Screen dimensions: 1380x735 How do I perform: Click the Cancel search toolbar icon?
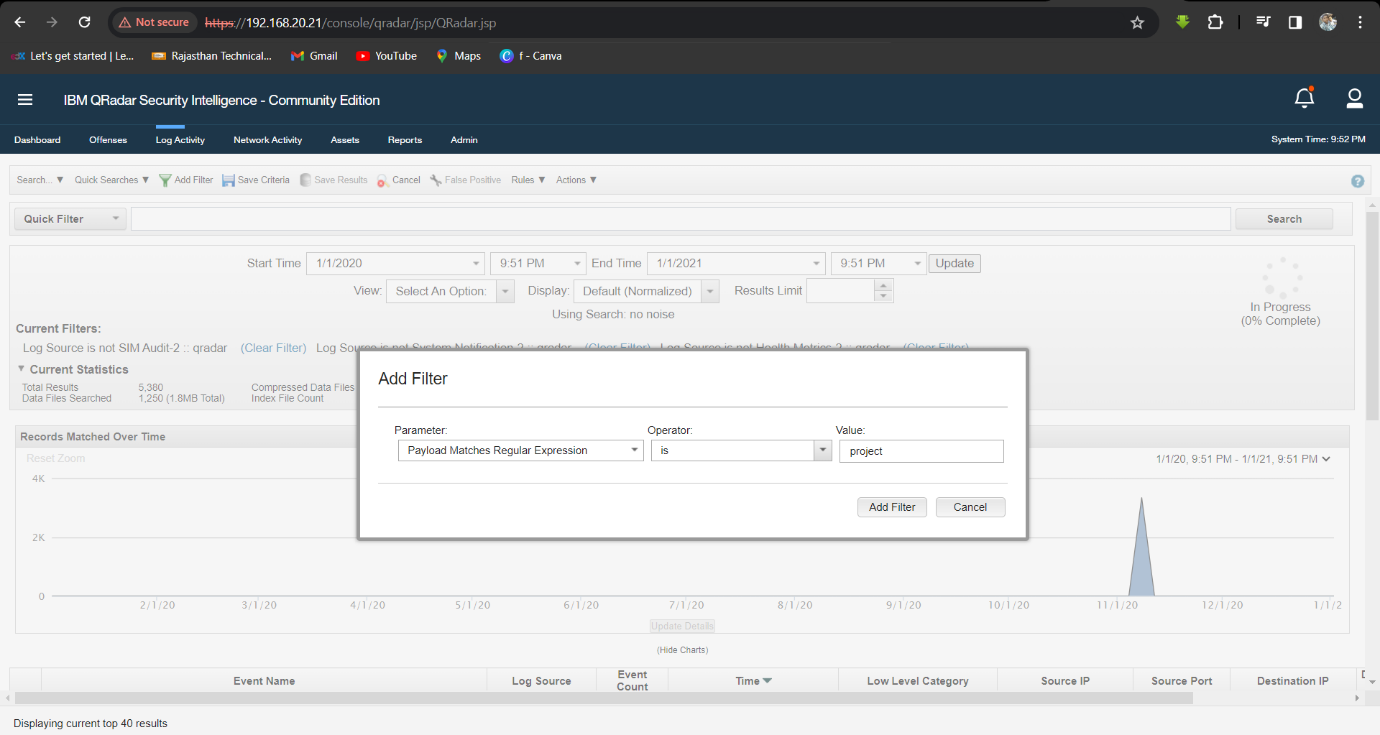pyautogui.click(x=384, y=180)
